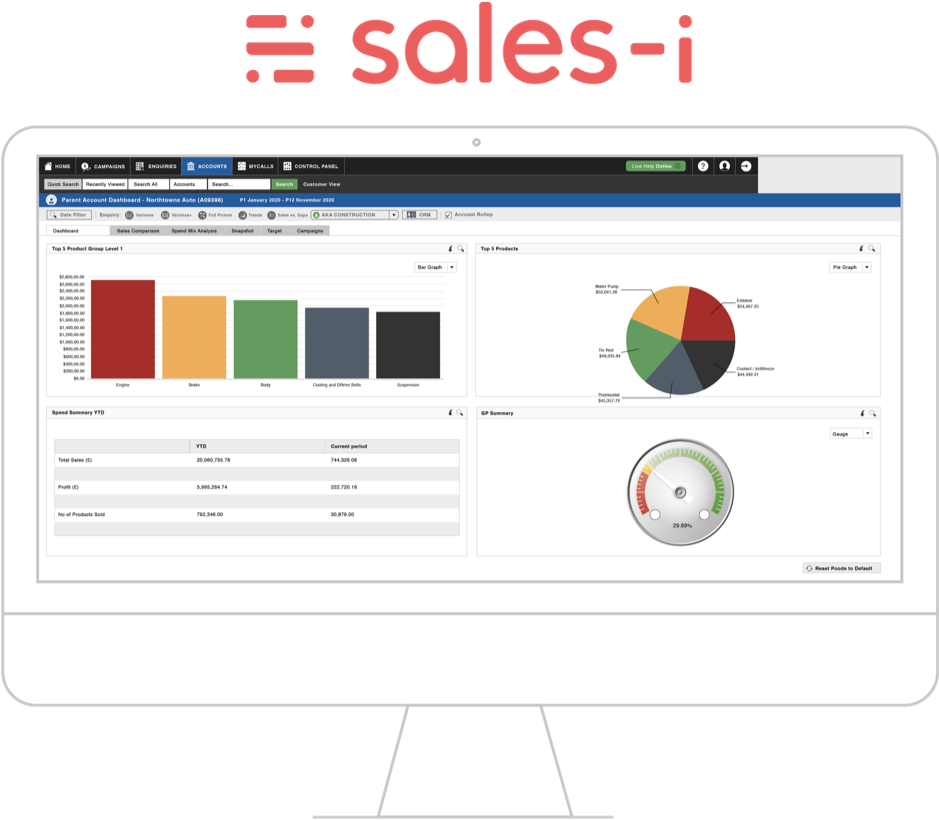Open the Recently Viewed box
This screenshot has width=939, height=820.
[x=105, y=184]
